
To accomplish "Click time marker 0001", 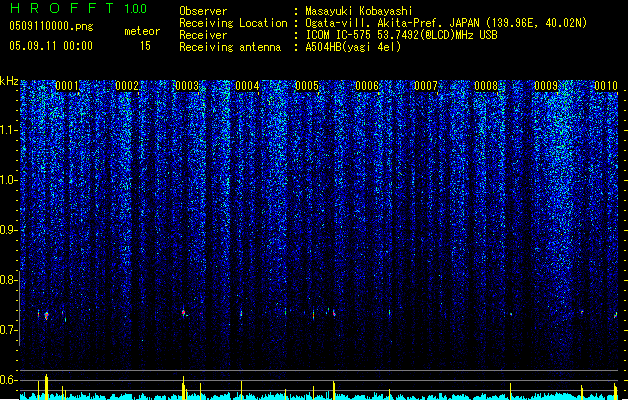I will pyautogui.click(x=67, y=86).
